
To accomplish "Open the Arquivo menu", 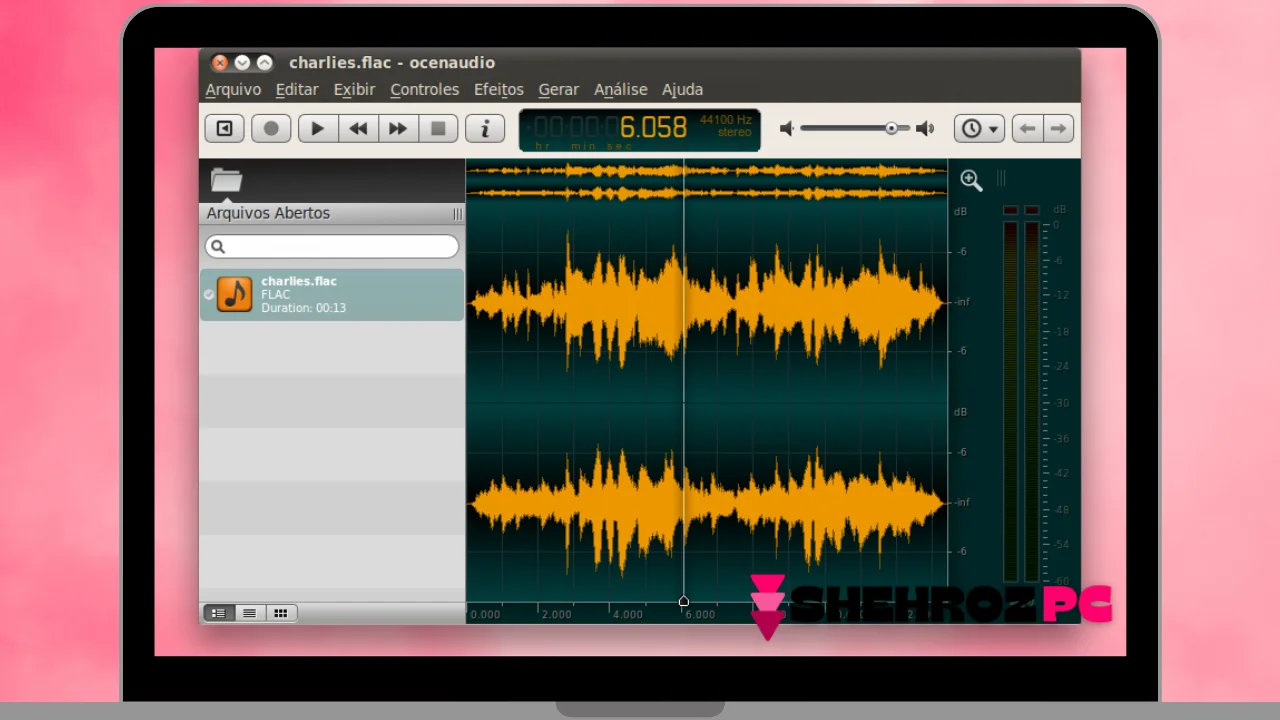I will point(233,89).
